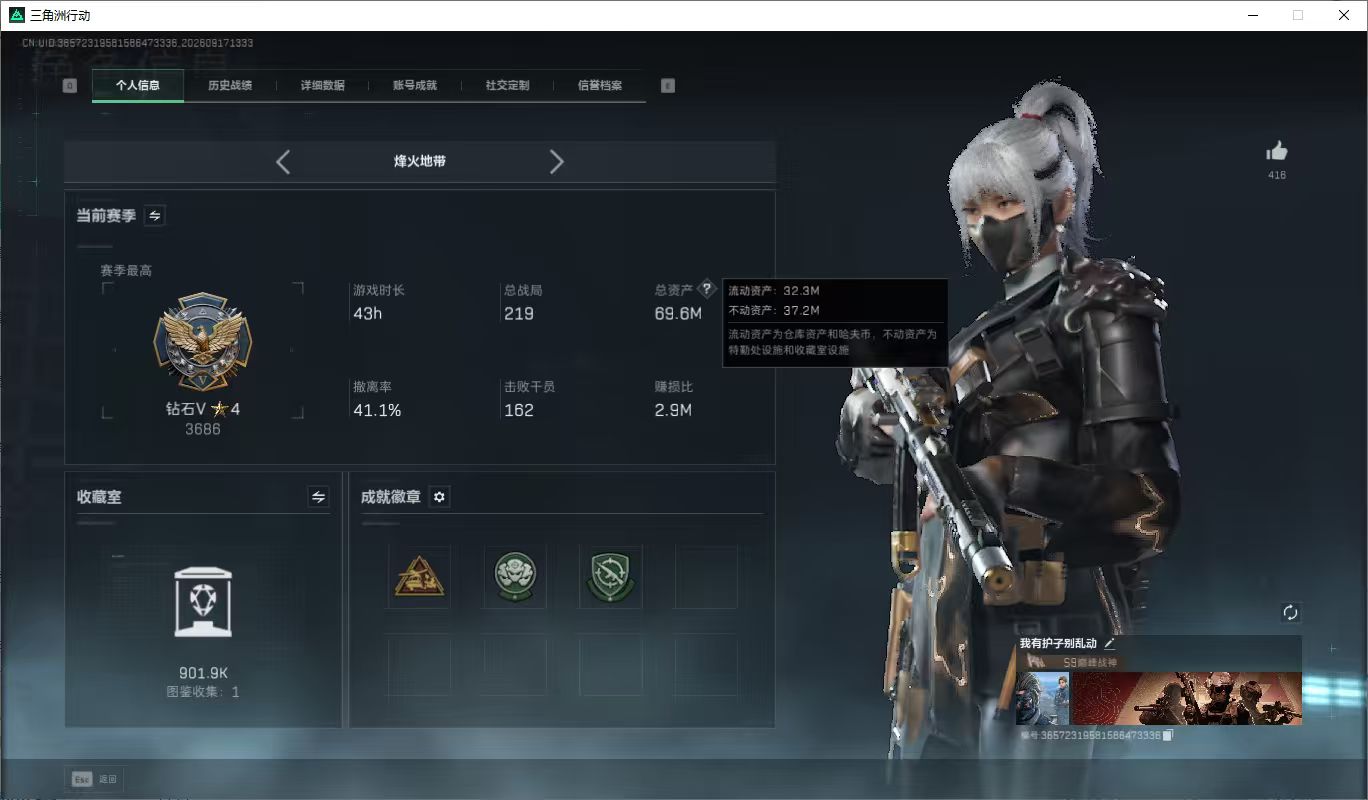Image resolution: width=1368 pixels, height=800 pixels.
Task: Click the red soldiers banner card
Action: (1187, 698)
